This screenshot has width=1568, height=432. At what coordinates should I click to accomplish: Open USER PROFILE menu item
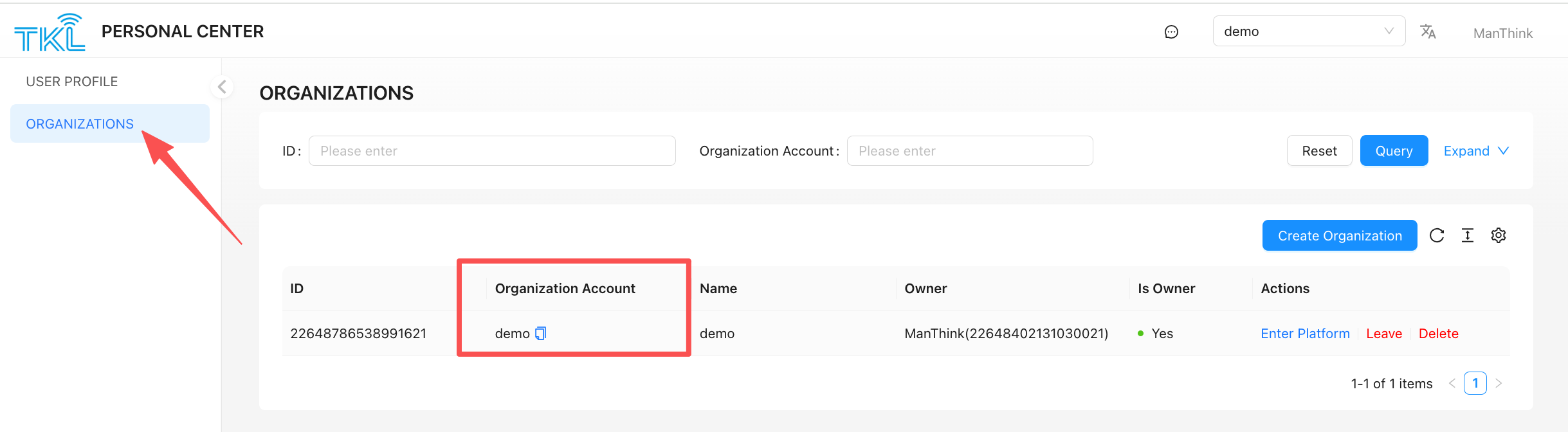point(72,82)
